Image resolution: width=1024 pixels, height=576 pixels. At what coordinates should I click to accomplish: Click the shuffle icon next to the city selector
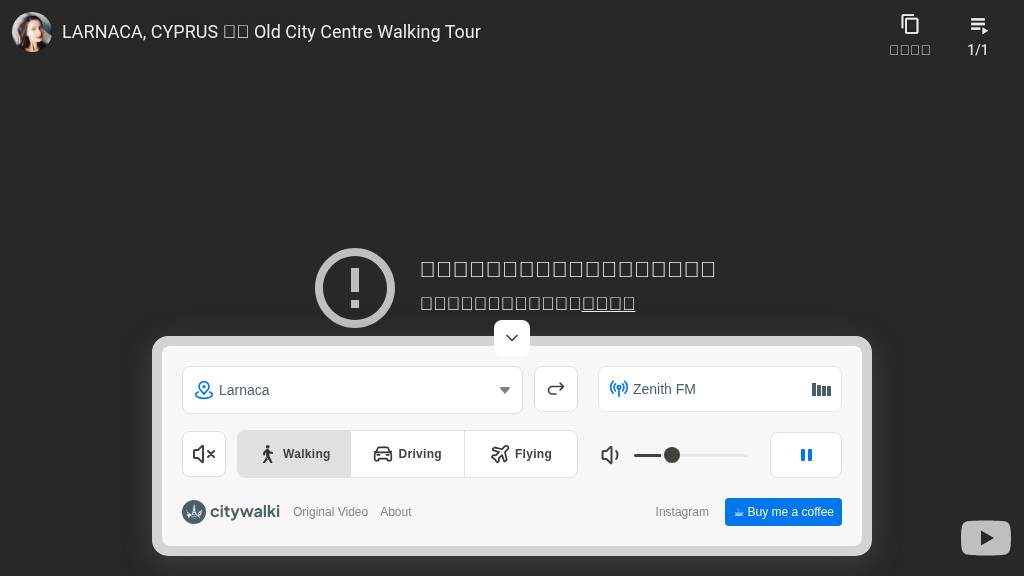pyautogui.click(x=556, y=388)
